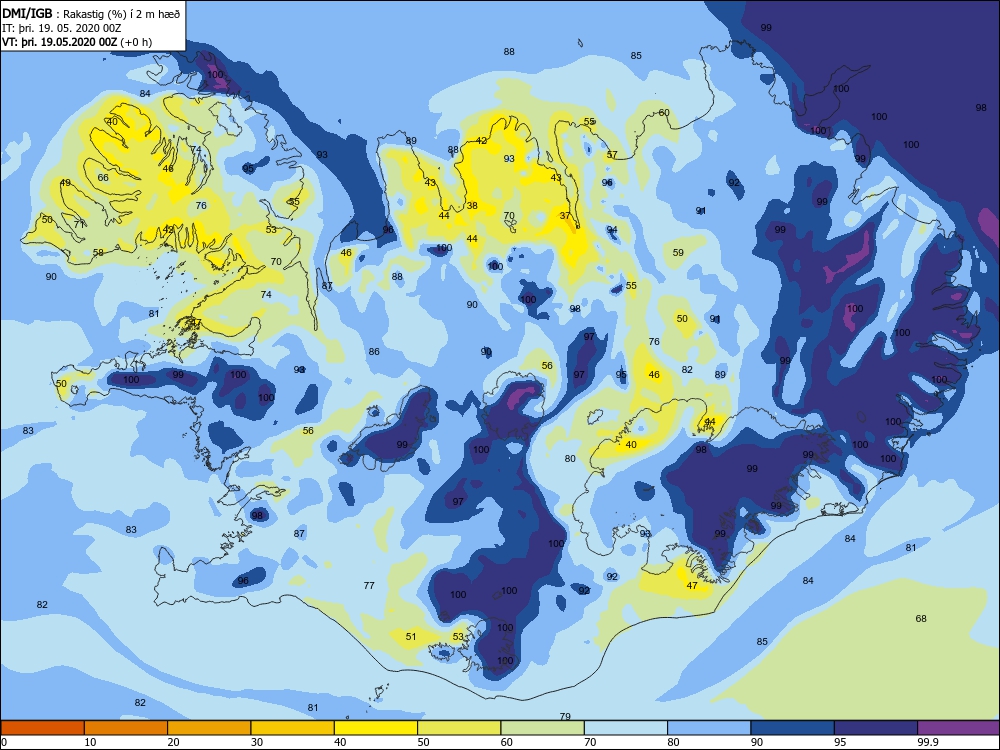Click the dark orange 0–10 legend swatch
Viewport: 1000px width, 750px height.
pyautogui.click(x=42, y=728)
